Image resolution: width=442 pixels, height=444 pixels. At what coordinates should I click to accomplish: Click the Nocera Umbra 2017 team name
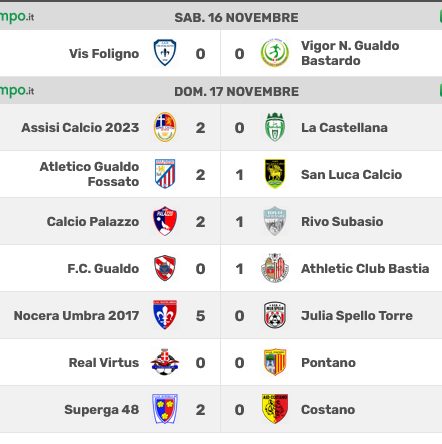click(x=76, y=315)
